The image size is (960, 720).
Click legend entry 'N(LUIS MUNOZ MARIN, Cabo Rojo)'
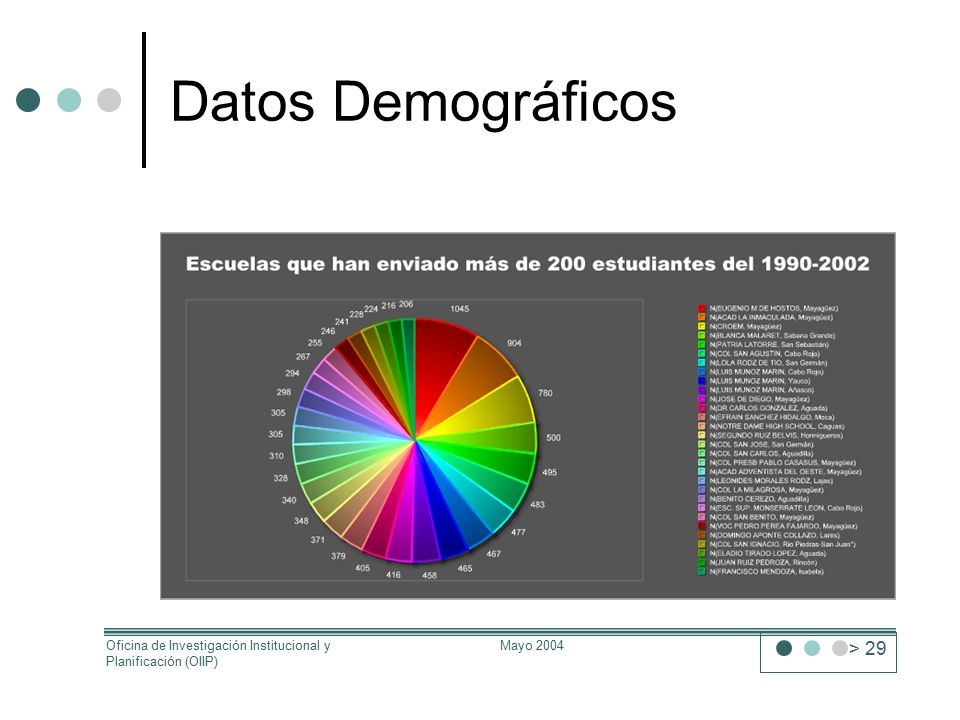[767, 372]
